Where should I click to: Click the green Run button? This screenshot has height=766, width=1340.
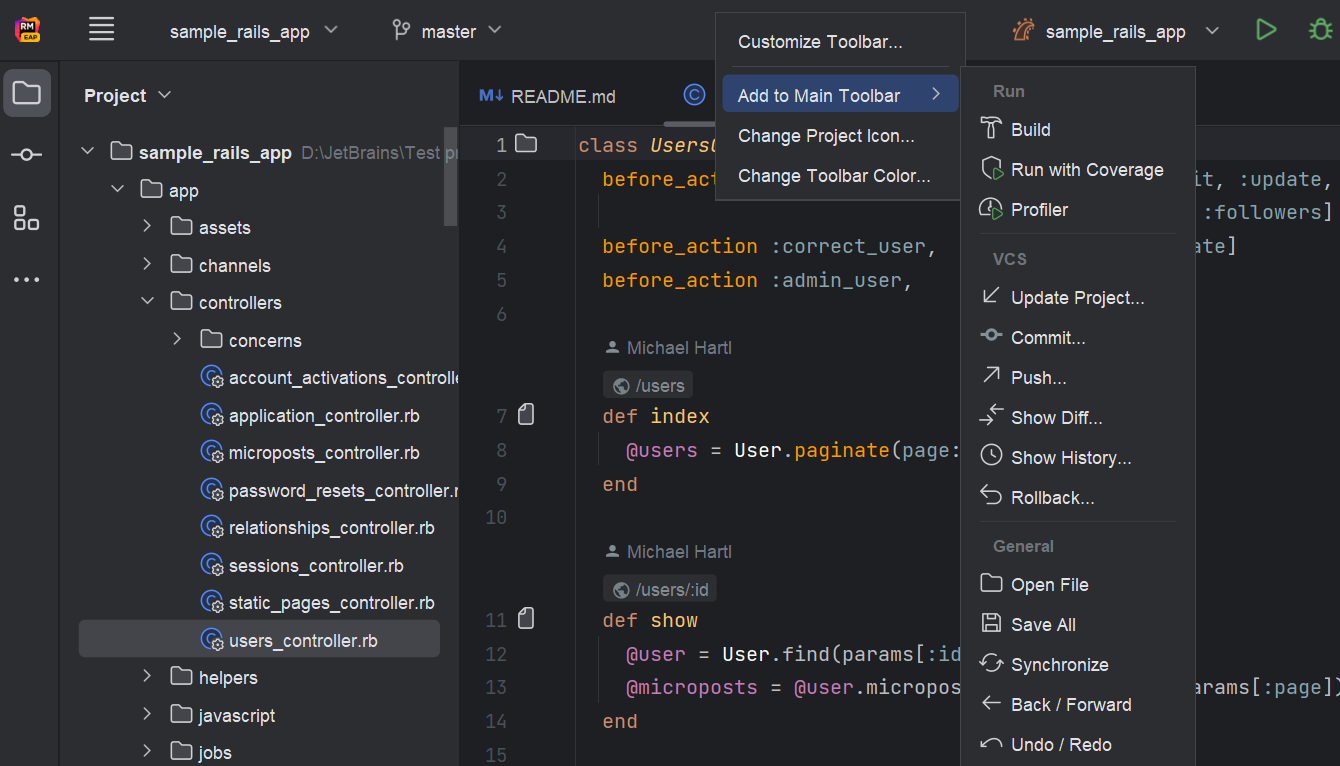(1266, 30)
